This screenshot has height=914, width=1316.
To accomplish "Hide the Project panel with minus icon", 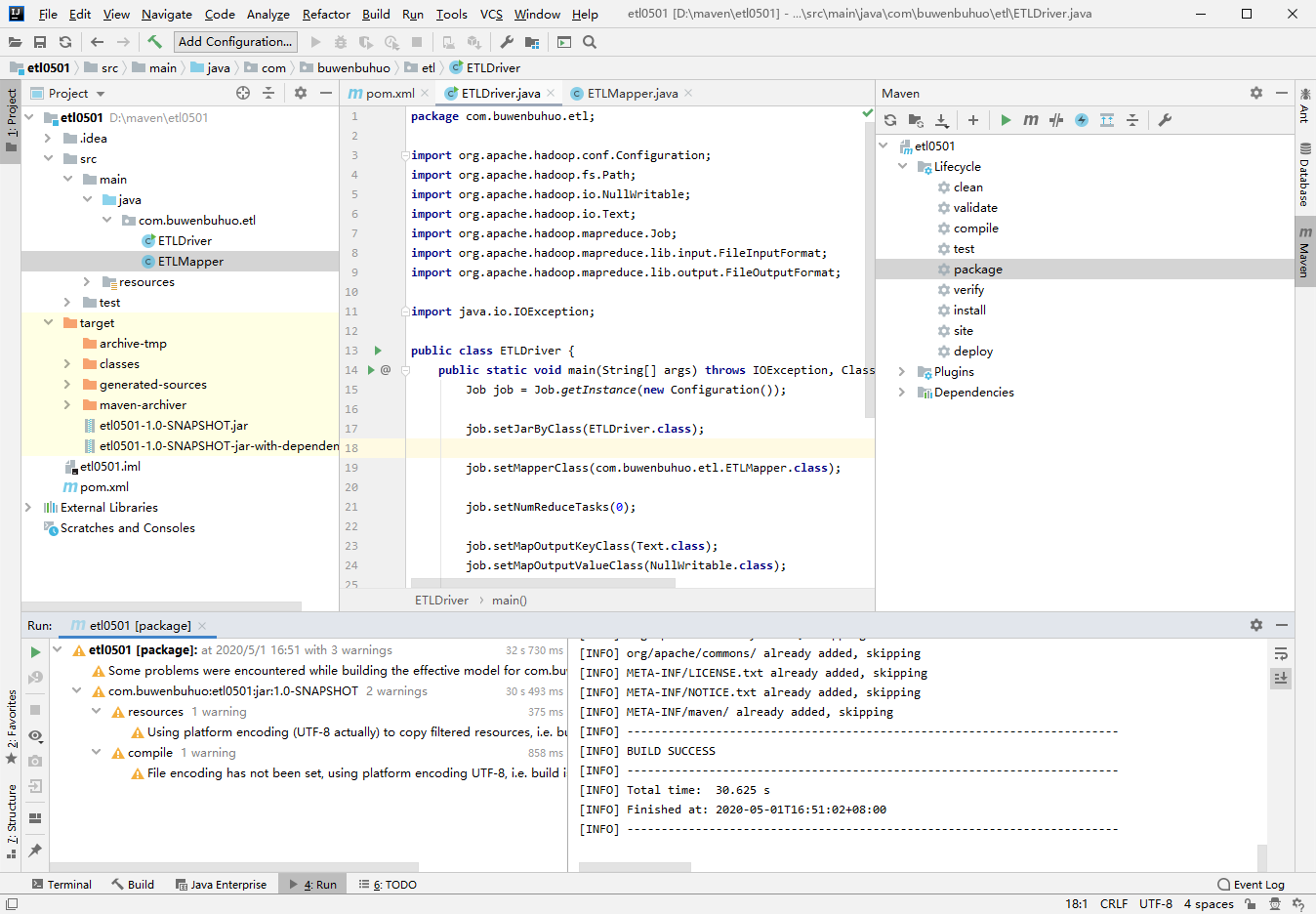I will tap(326, 93).
